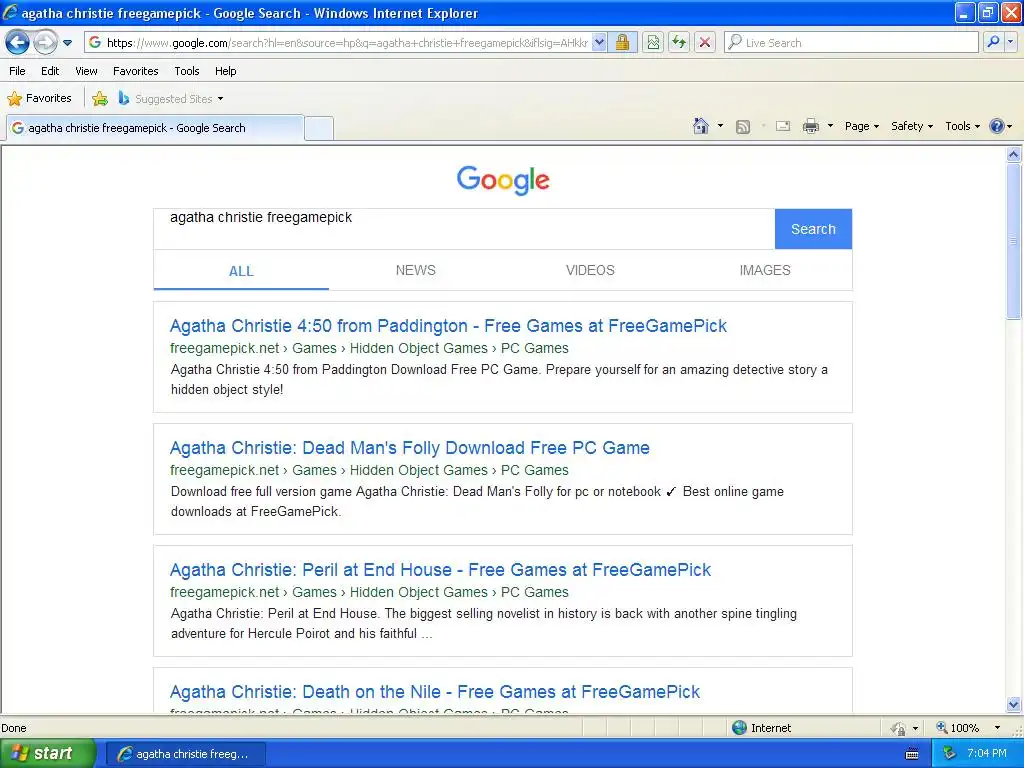This screenshot has height=768, width=1024.
Task: Click the blue Search button
Action: (x=813, y=229)
